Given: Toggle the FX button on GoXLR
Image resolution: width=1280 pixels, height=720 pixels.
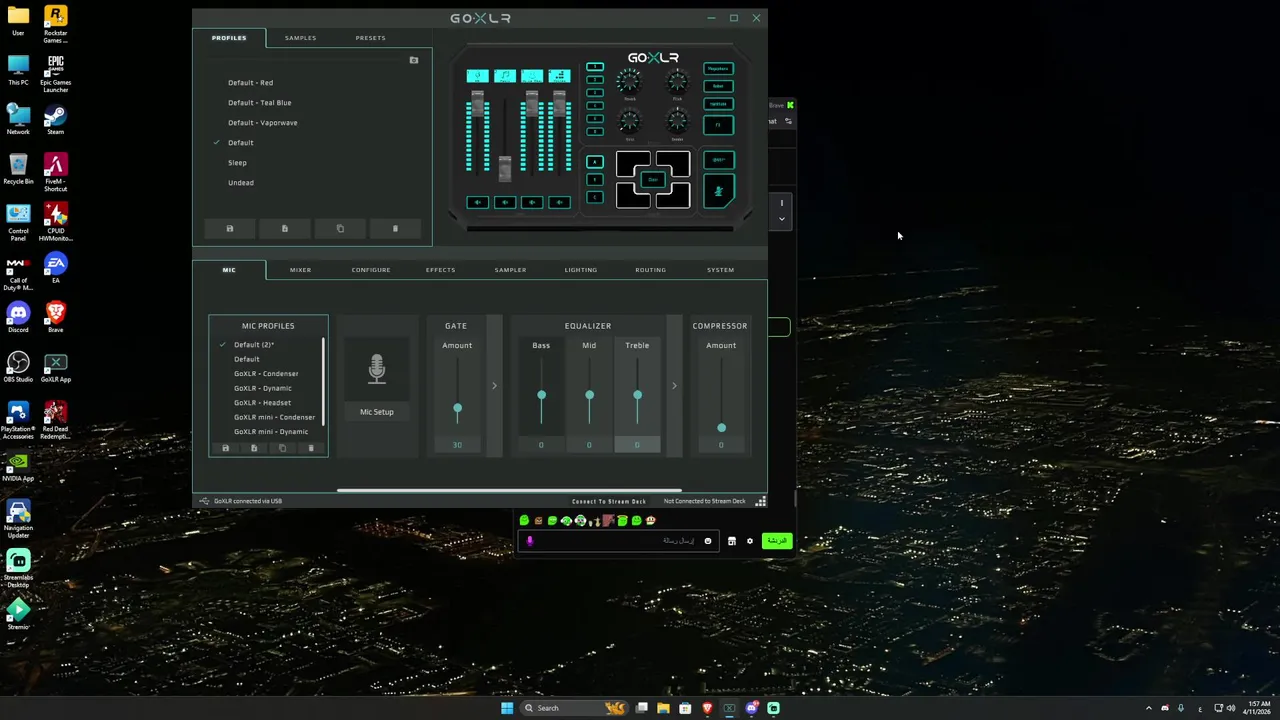Looking at the screenshot, I should click(x=718, y=125).
